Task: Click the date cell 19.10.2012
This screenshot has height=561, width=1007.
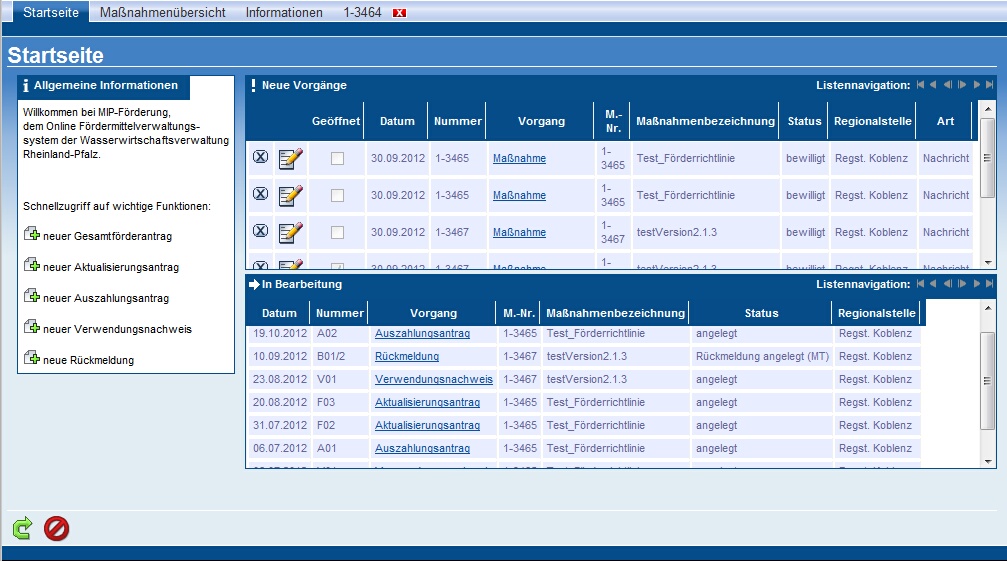Action: pos(280,333)
